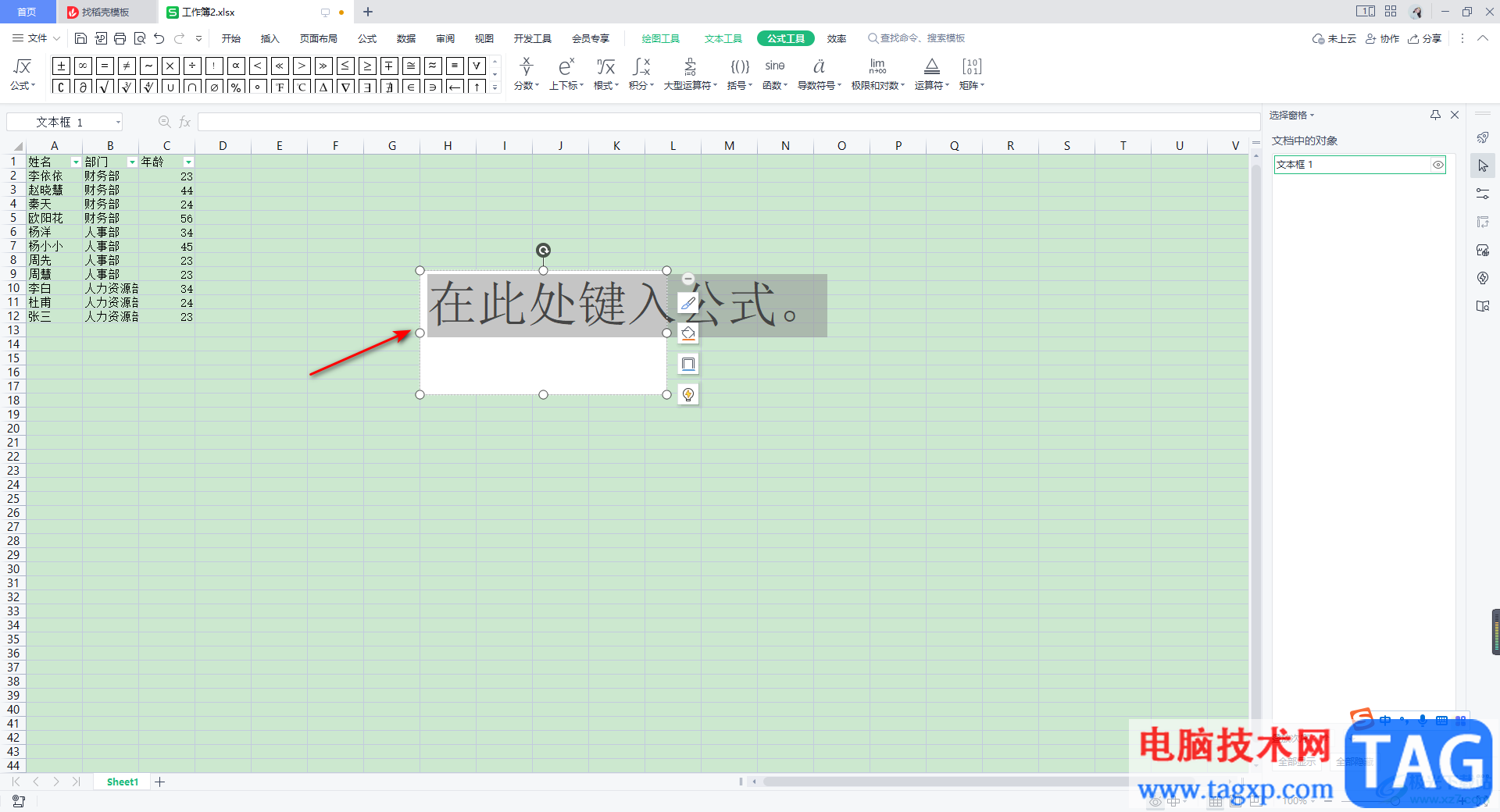1500x812 pixels.
Task: Click the zoom magnifier next to formula bar
Action: (164, 122)
